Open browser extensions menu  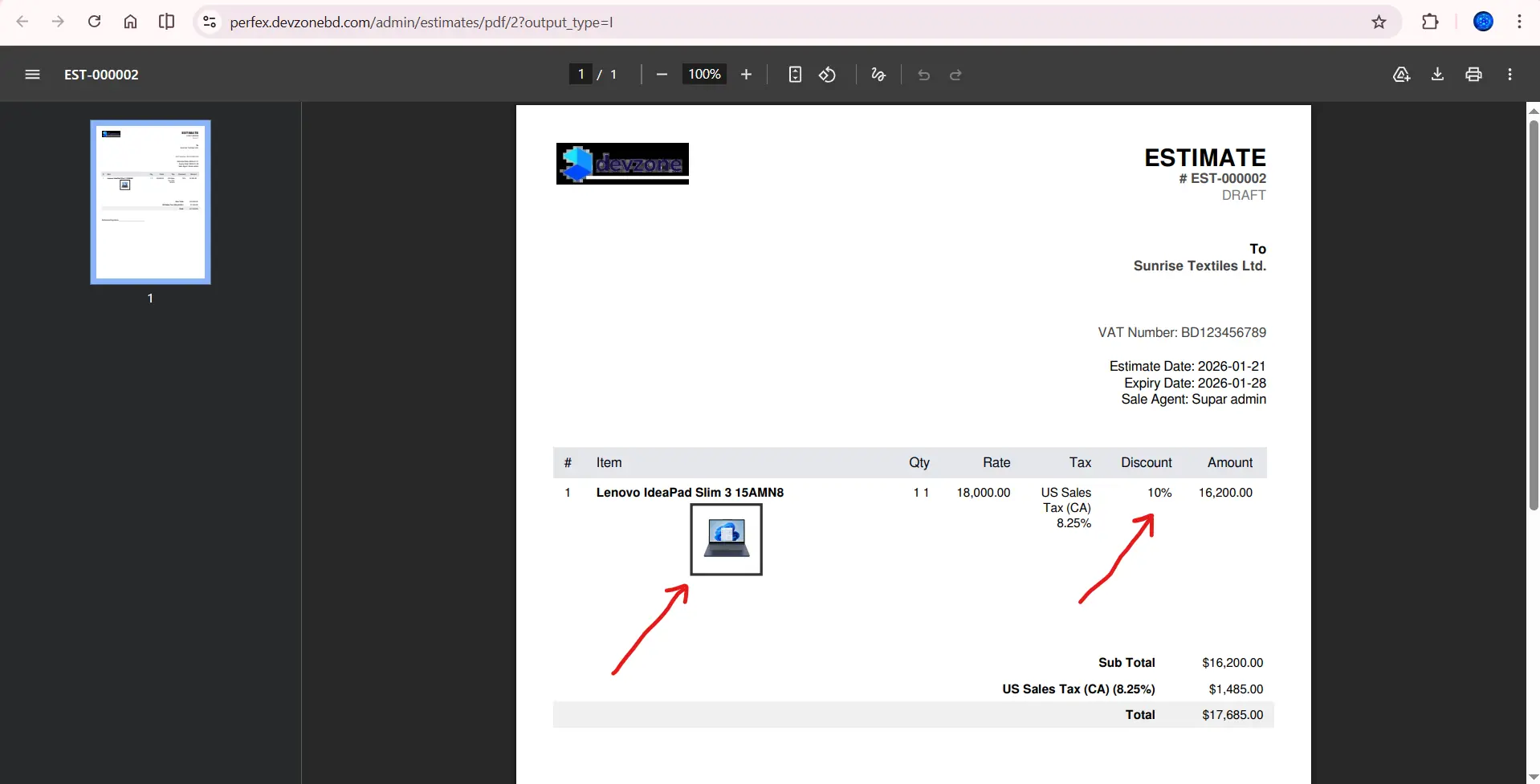[1430, 22]
